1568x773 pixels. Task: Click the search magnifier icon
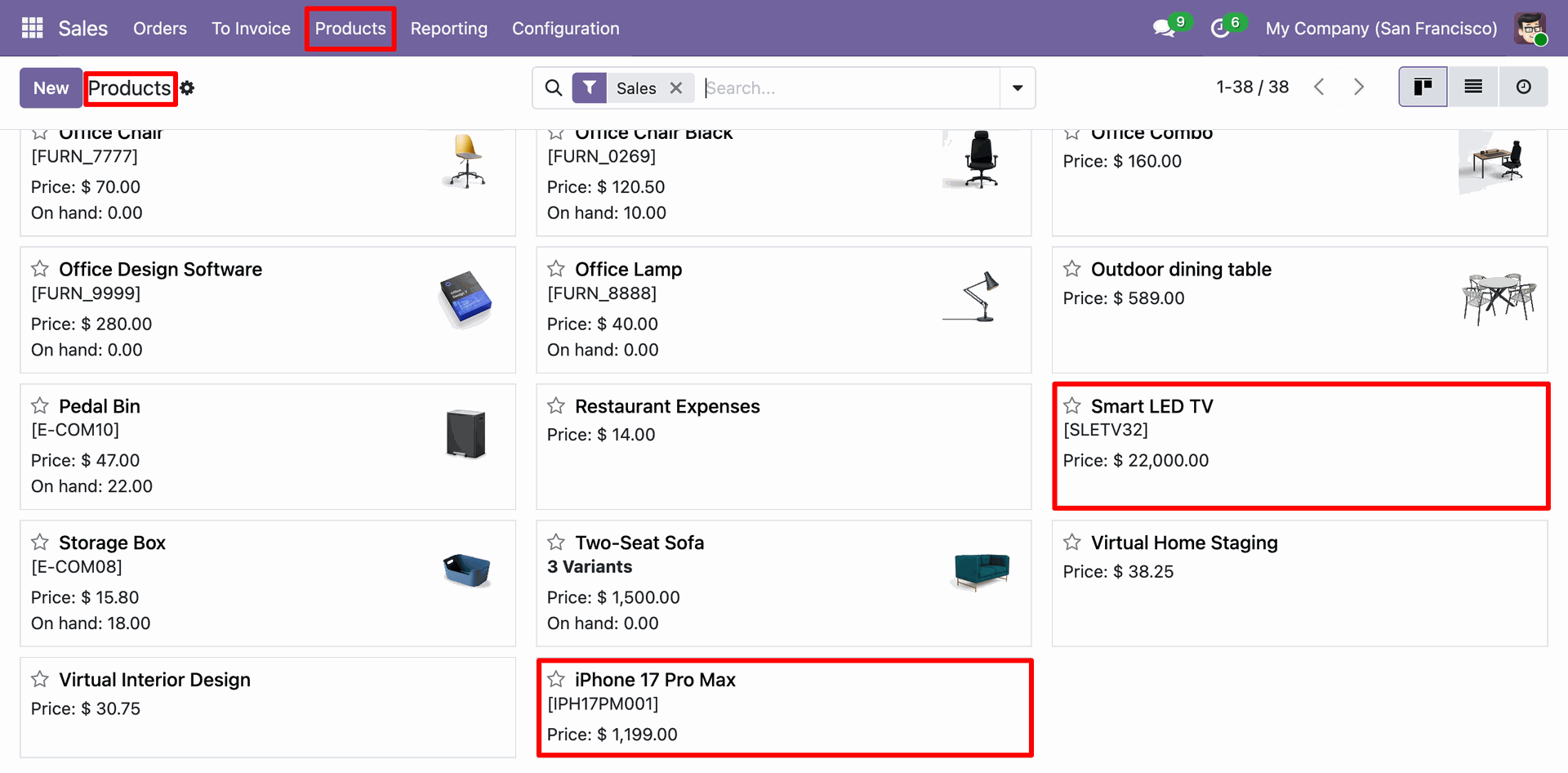click(554, 88)
